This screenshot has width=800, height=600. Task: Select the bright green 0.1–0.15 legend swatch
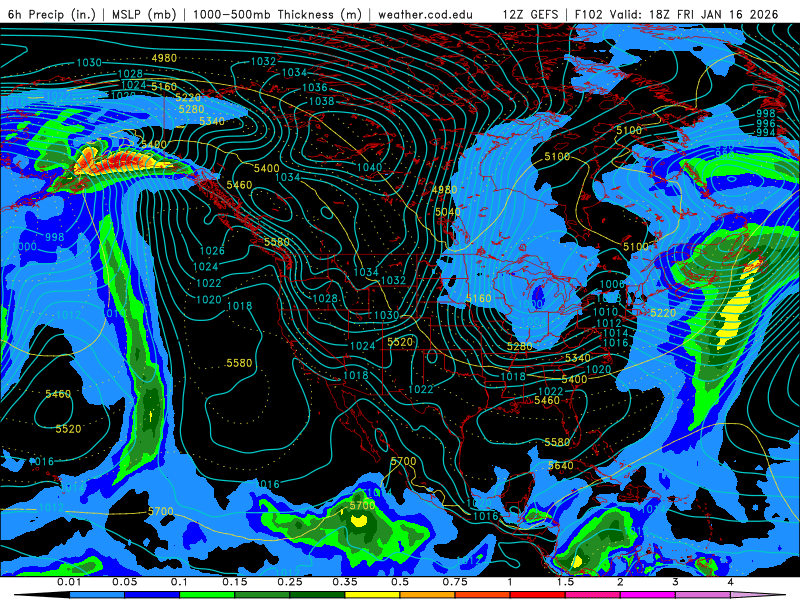click(207, 595)
